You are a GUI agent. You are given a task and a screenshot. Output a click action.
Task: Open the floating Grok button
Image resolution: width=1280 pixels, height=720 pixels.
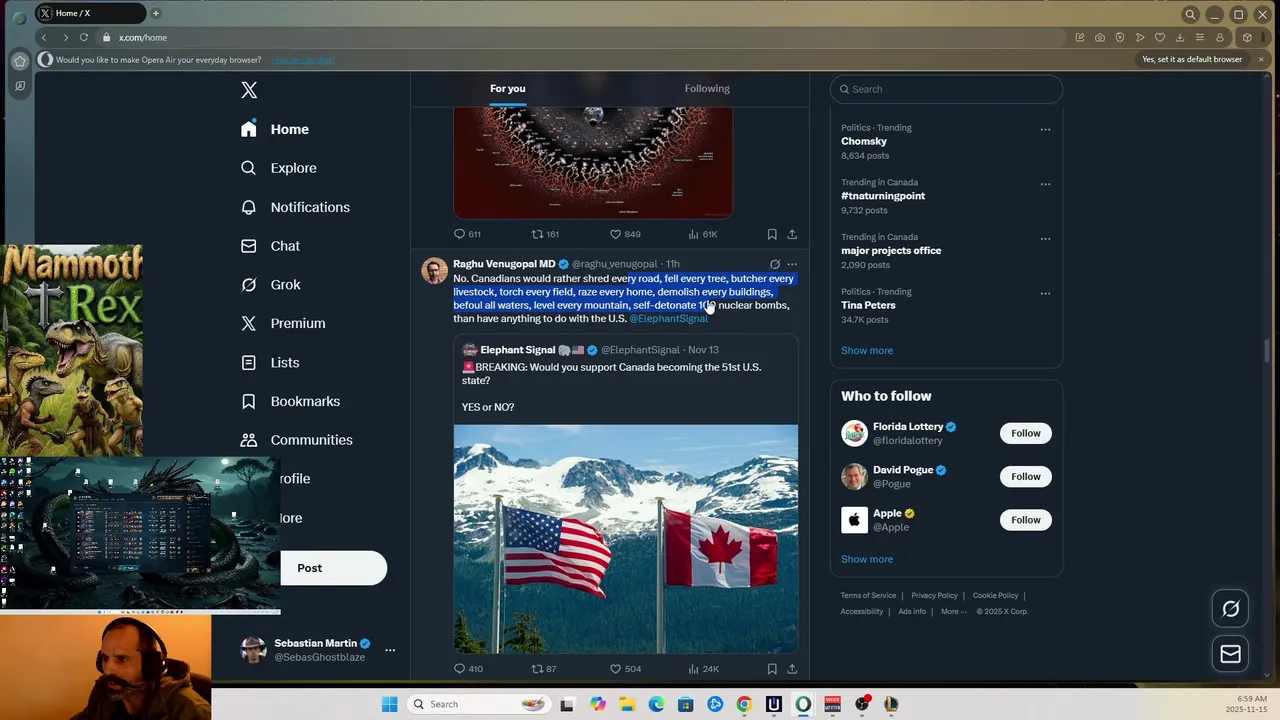(1231, 609)
